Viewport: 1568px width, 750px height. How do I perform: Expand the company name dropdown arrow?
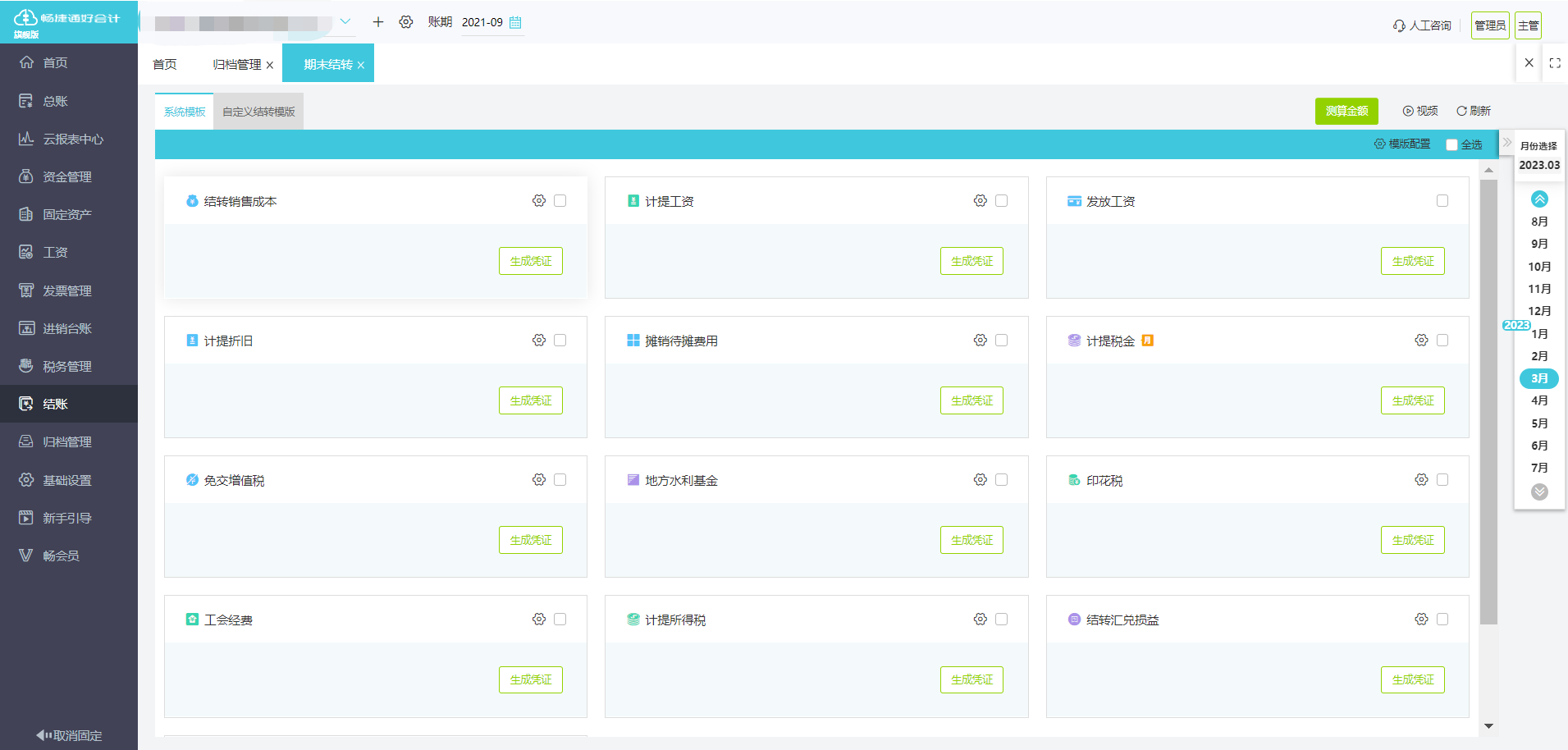(345, 22)
